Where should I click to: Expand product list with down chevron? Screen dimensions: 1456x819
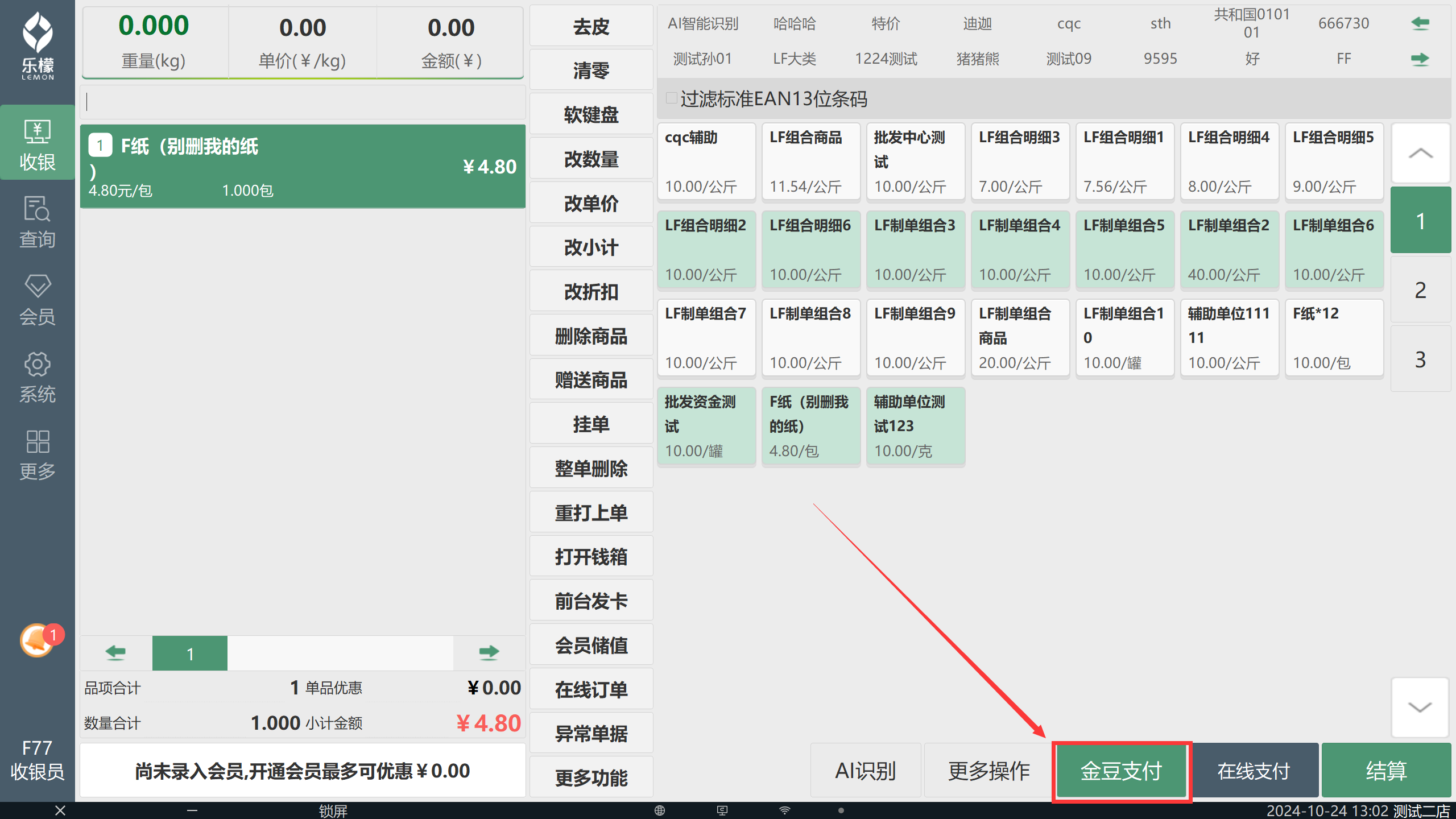(1420, 707)
